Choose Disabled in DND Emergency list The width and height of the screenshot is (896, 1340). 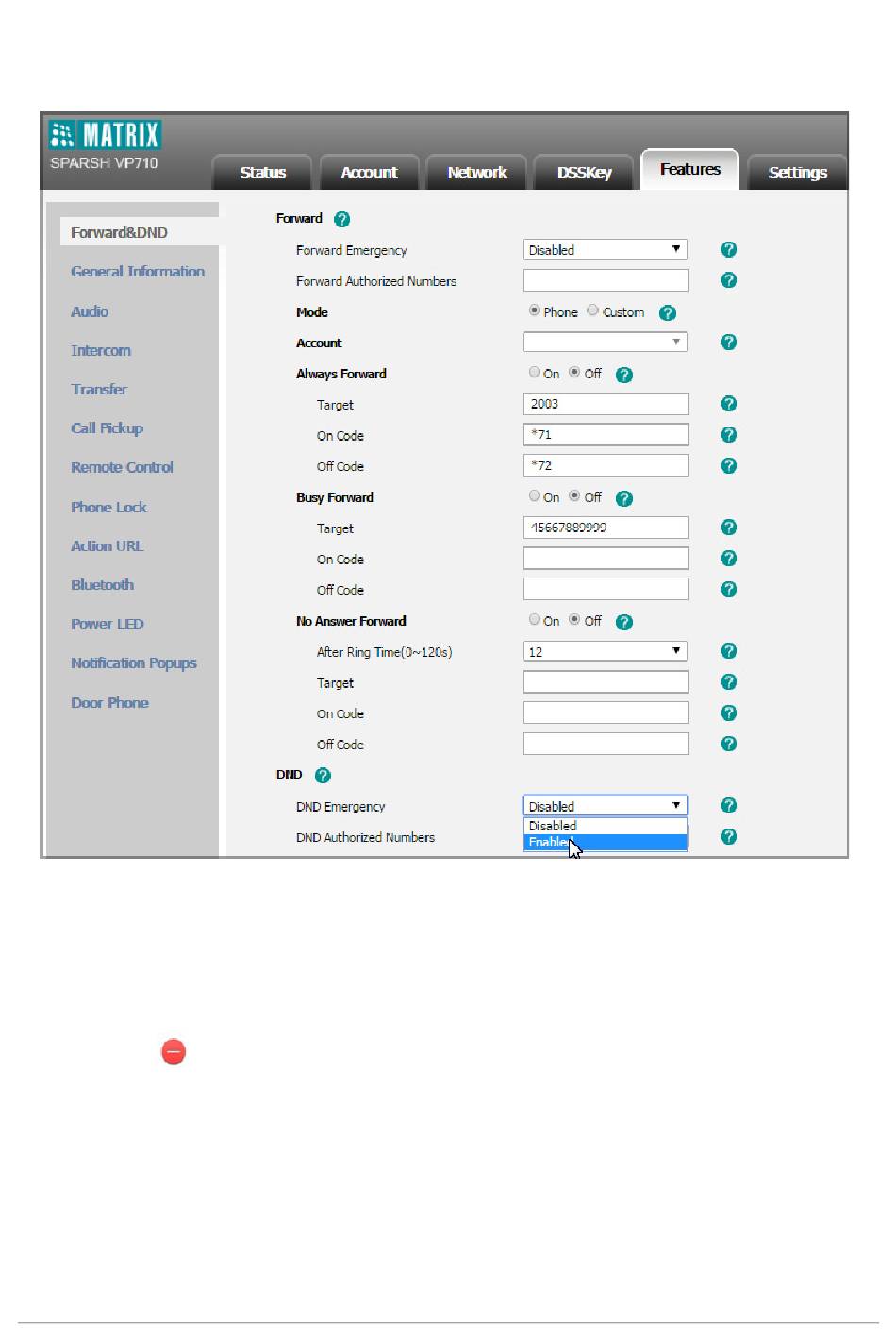[606, 826]
